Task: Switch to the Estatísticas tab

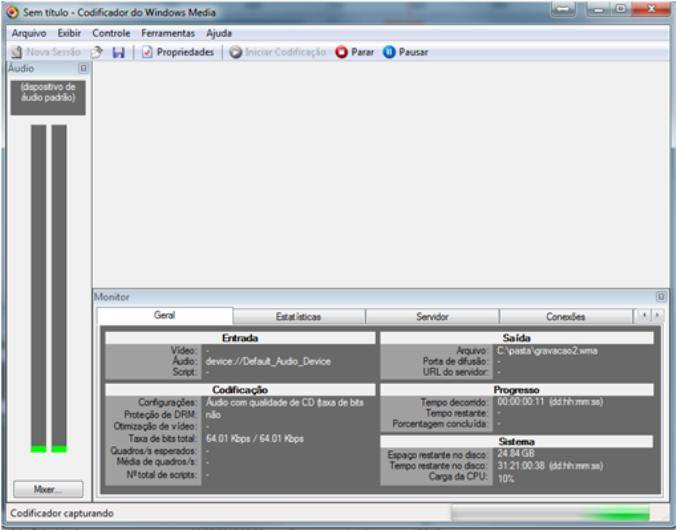Action: [298, 316]
